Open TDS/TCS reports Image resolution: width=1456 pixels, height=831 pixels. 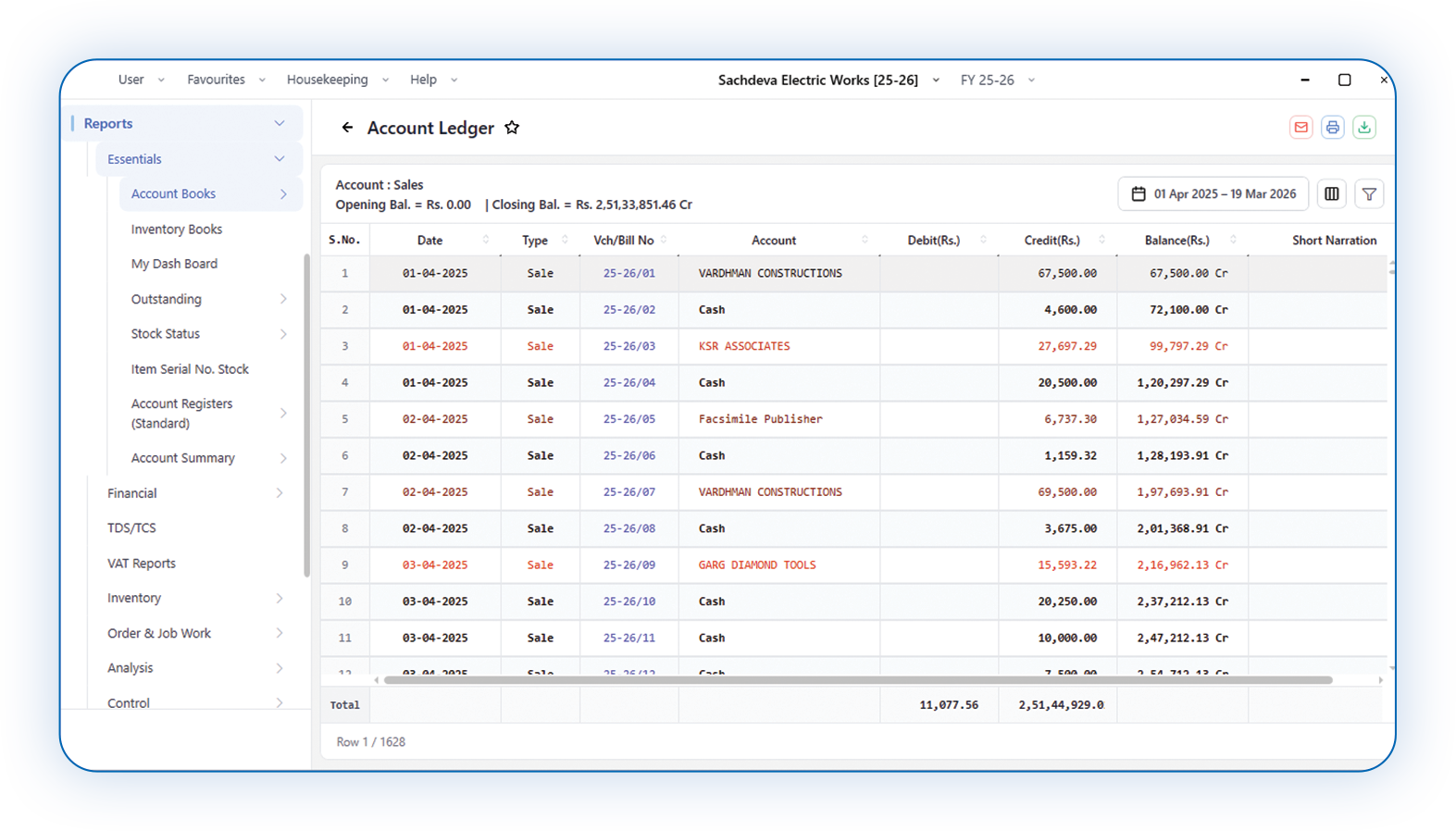tap(131, 528)
